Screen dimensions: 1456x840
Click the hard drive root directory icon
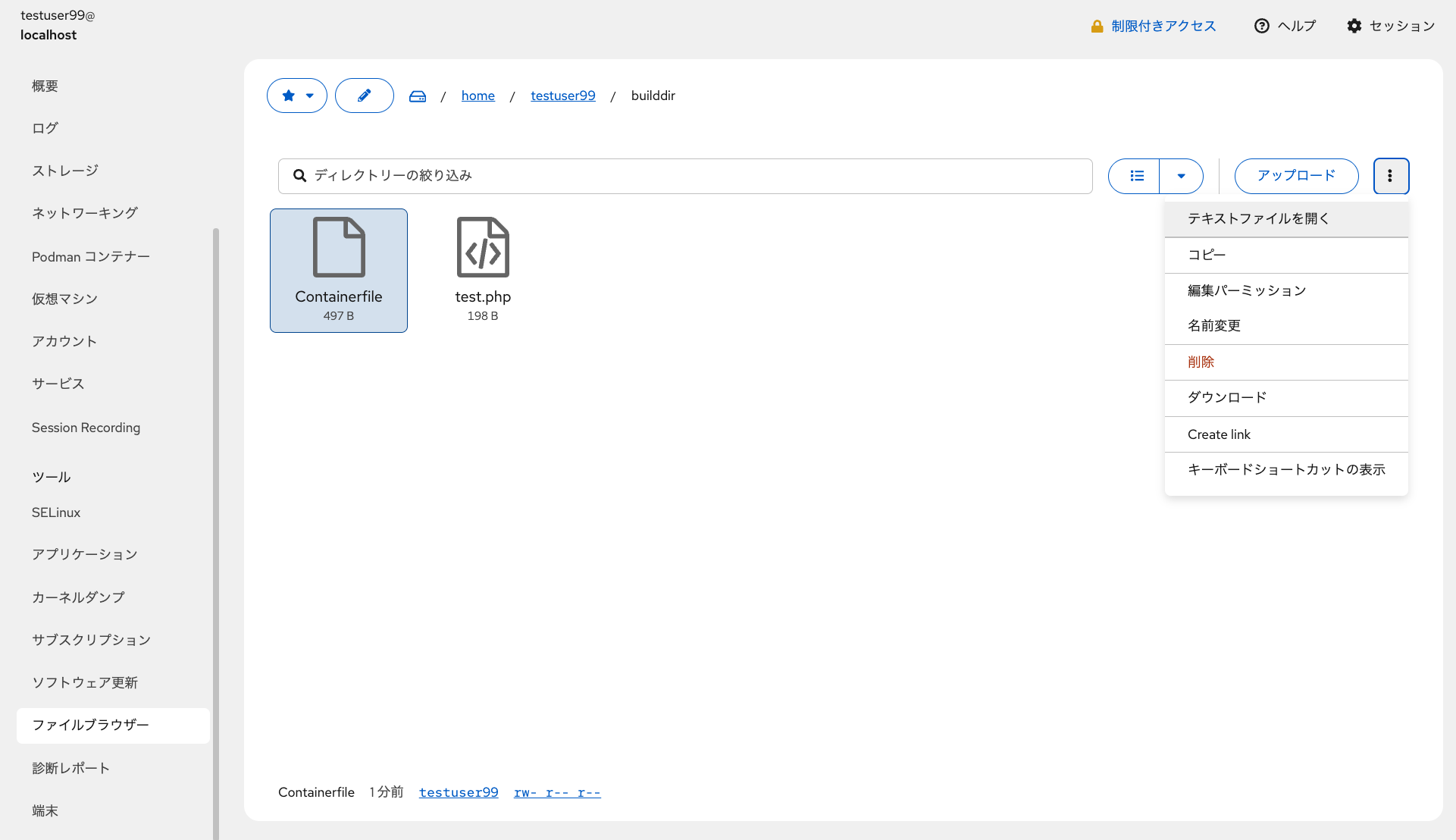(x=418, y=96)
